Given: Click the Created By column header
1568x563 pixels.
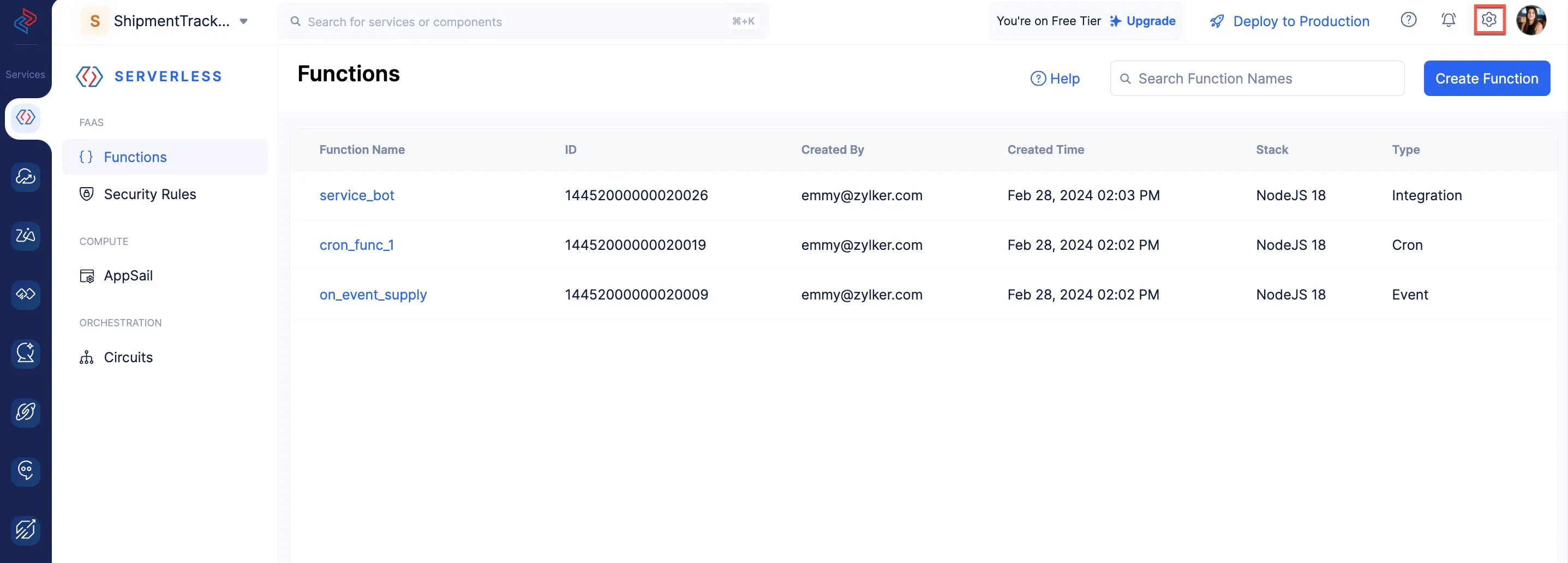Looking at the screenshot, I should [x=832, y=149].
